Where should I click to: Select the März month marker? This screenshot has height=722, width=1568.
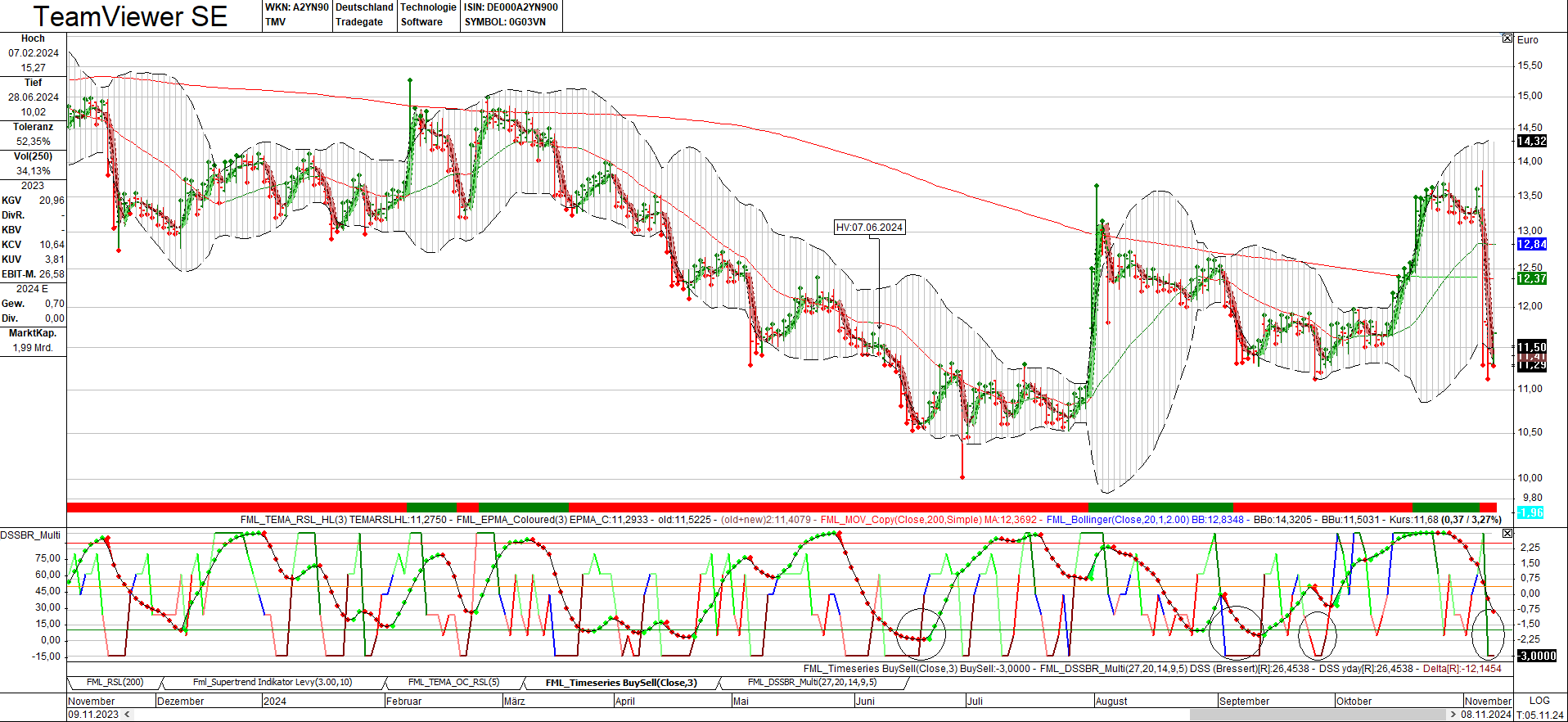514,702
